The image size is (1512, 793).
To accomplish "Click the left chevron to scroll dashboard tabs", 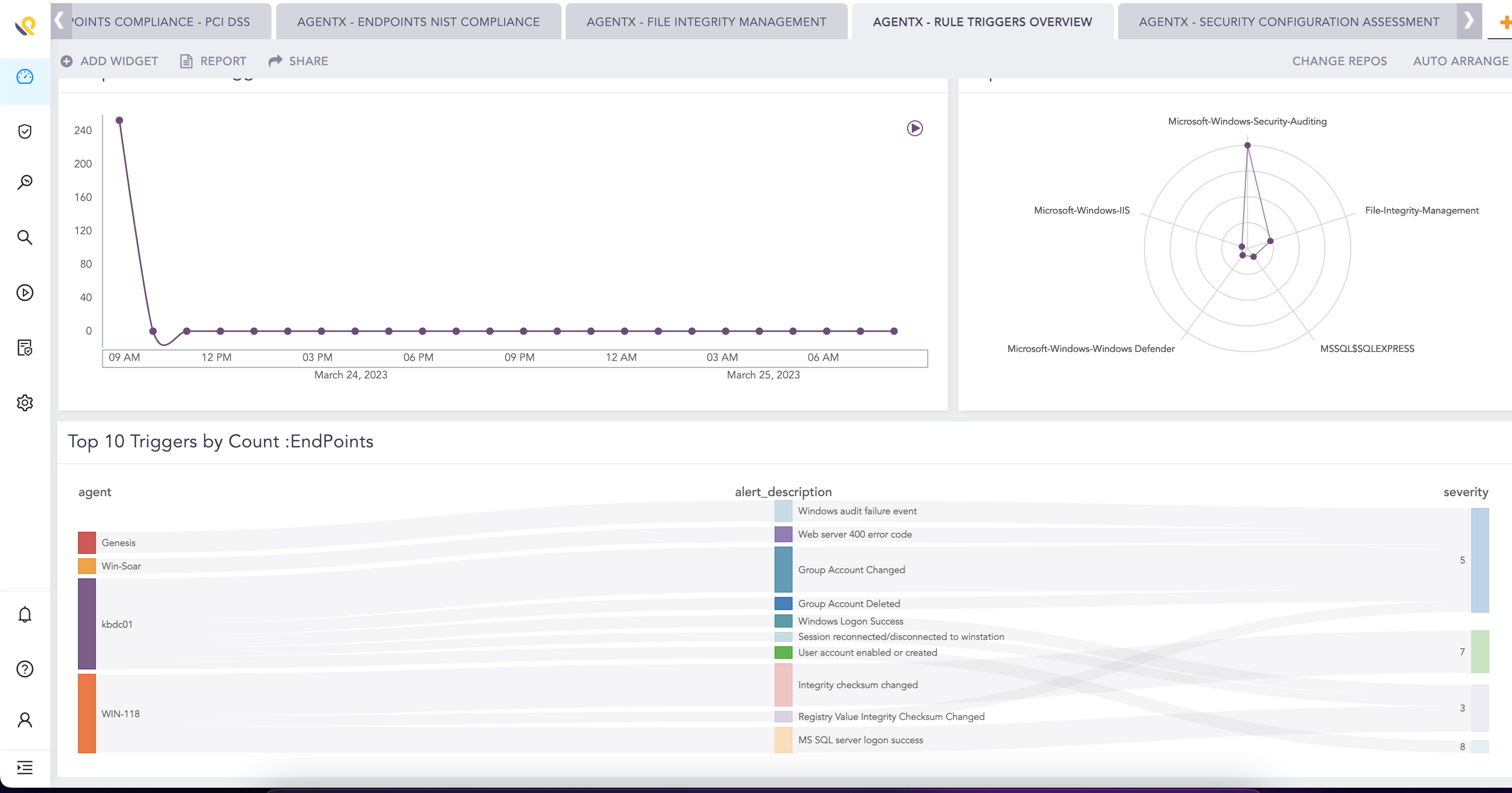I will (58, 20).
